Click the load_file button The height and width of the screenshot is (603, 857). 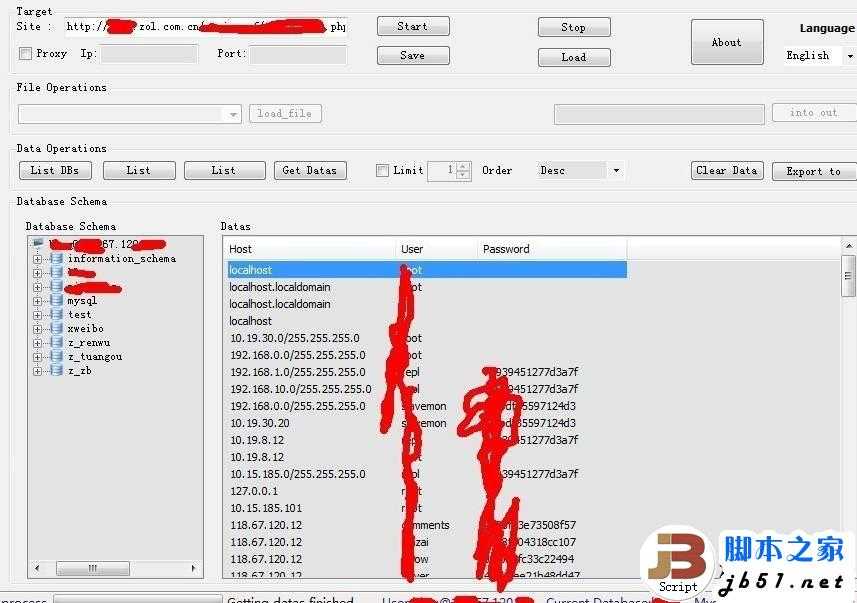pos(285,114)
